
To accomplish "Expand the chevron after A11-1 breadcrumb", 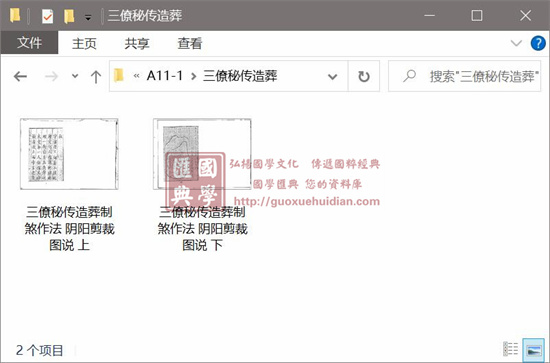I will [193, 76].
